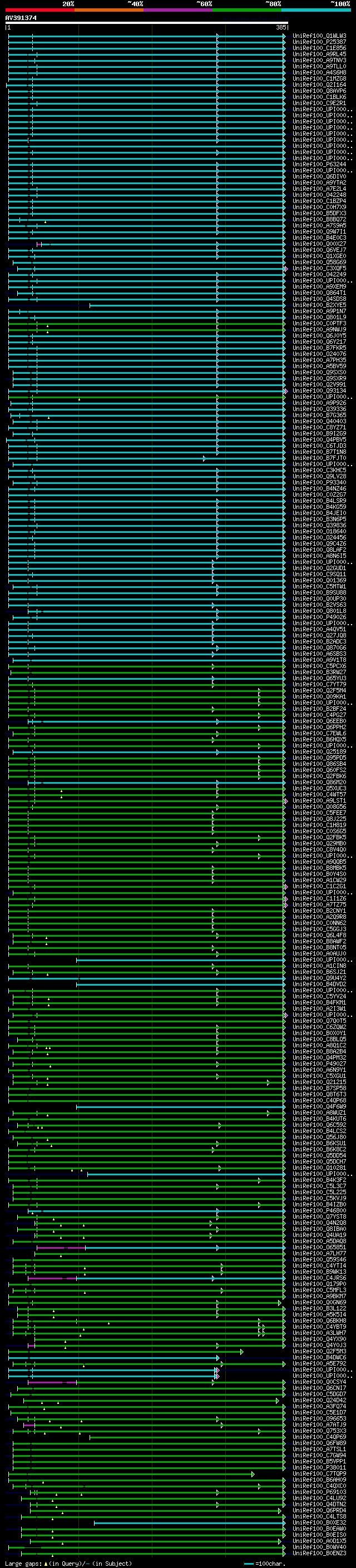Open the UniRef100_A7TZ75 entry

click(319, 904)
